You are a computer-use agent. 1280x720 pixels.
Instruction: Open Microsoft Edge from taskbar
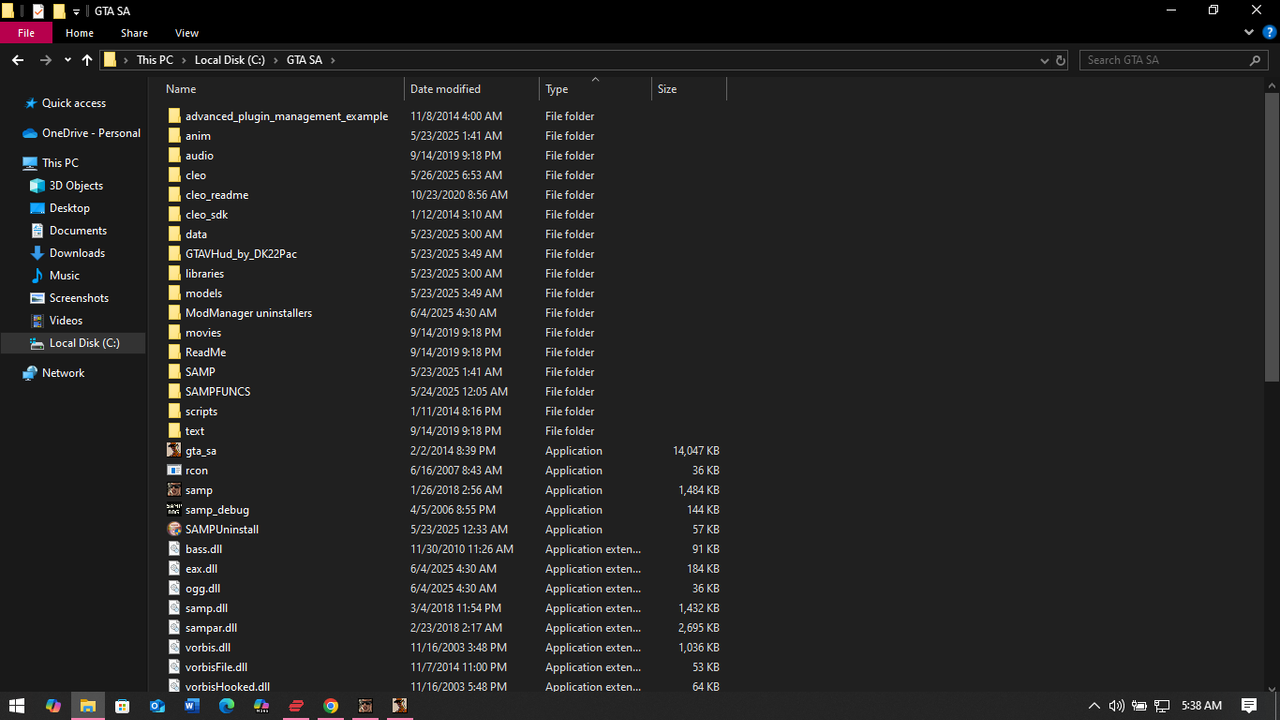tap(227, 706)
